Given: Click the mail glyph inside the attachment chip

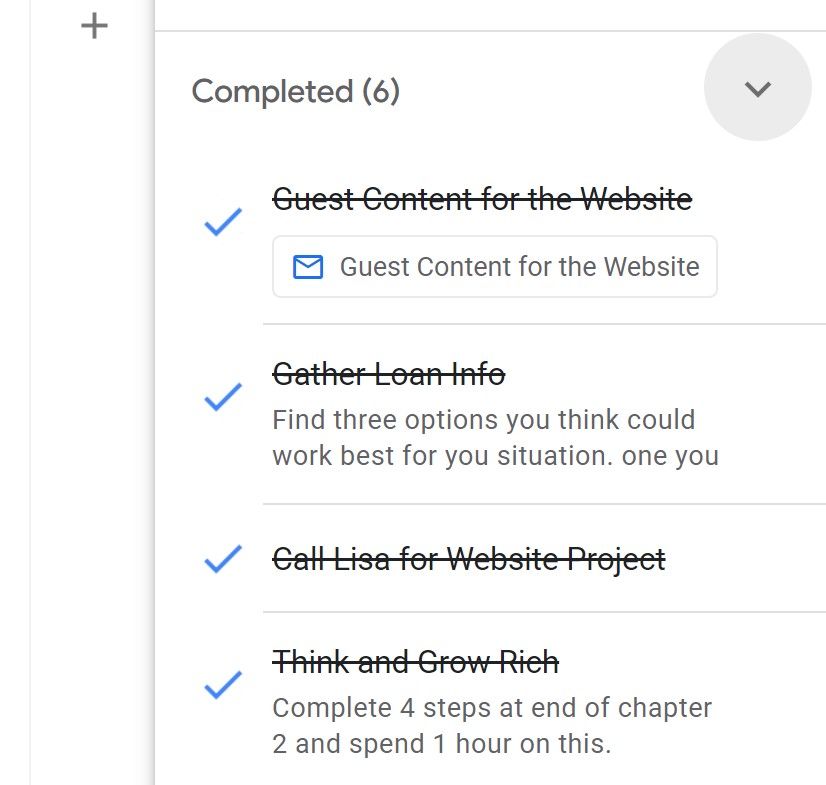Looking at the screenshot, I should [307, 266].
